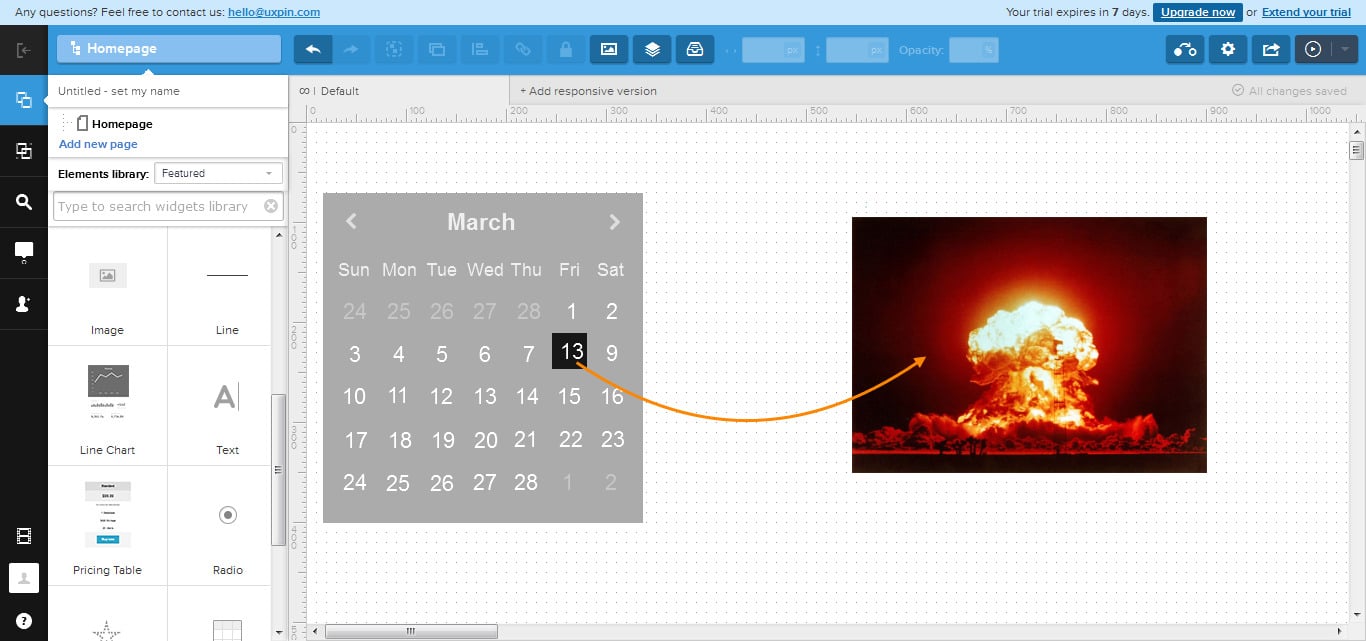1366x641 pixels.
Task: Click the Upgrade now button
Action: pos(1197,12)
